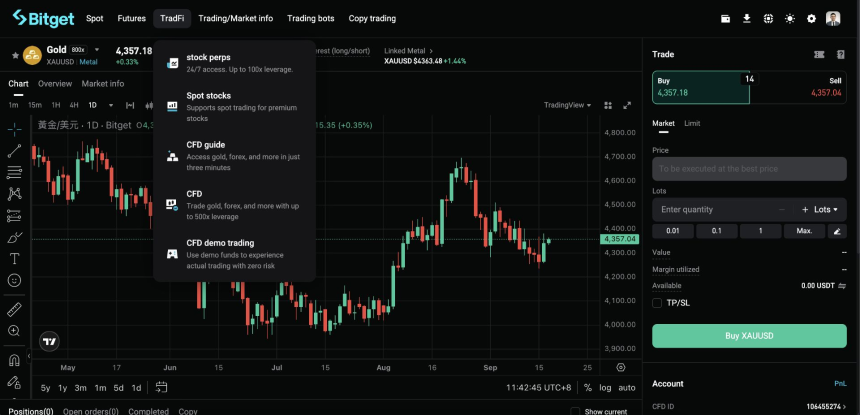Open the TradingView chart type dropdown

pos(568,105)
